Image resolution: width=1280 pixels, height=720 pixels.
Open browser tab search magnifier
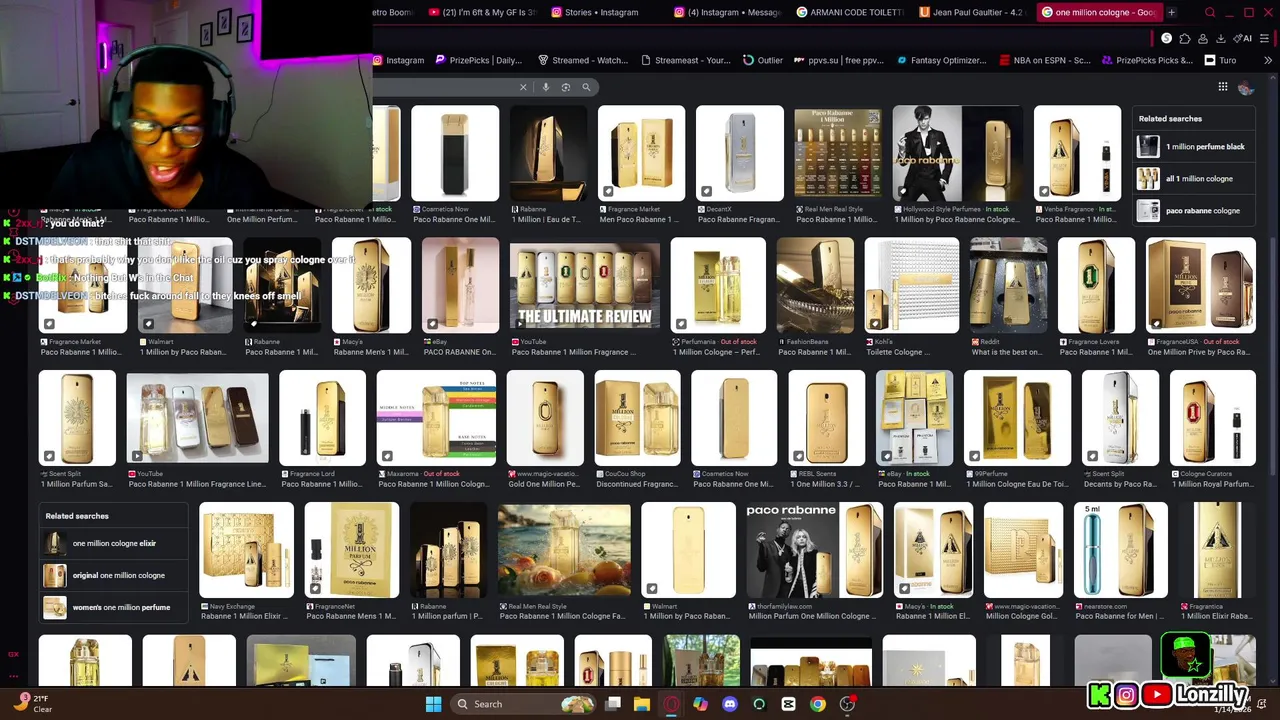[x=1210, y=12]
